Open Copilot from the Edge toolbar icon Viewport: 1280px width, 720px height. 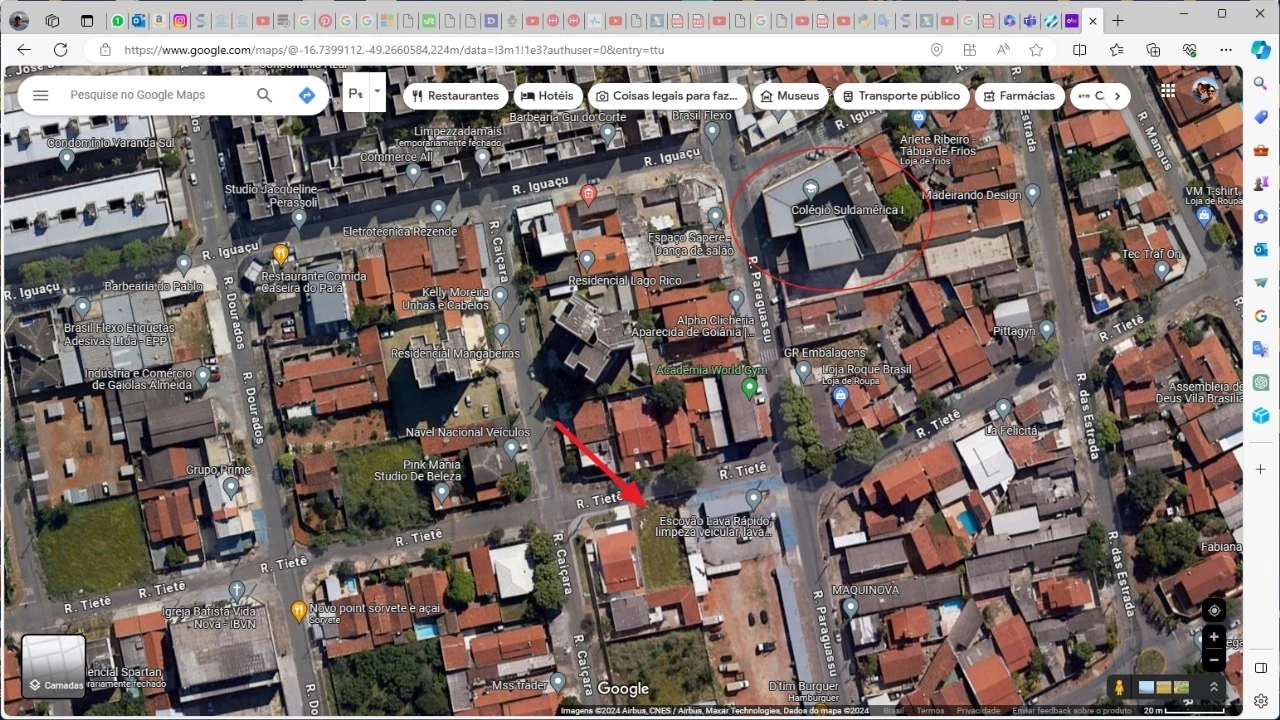(1260, 50)
